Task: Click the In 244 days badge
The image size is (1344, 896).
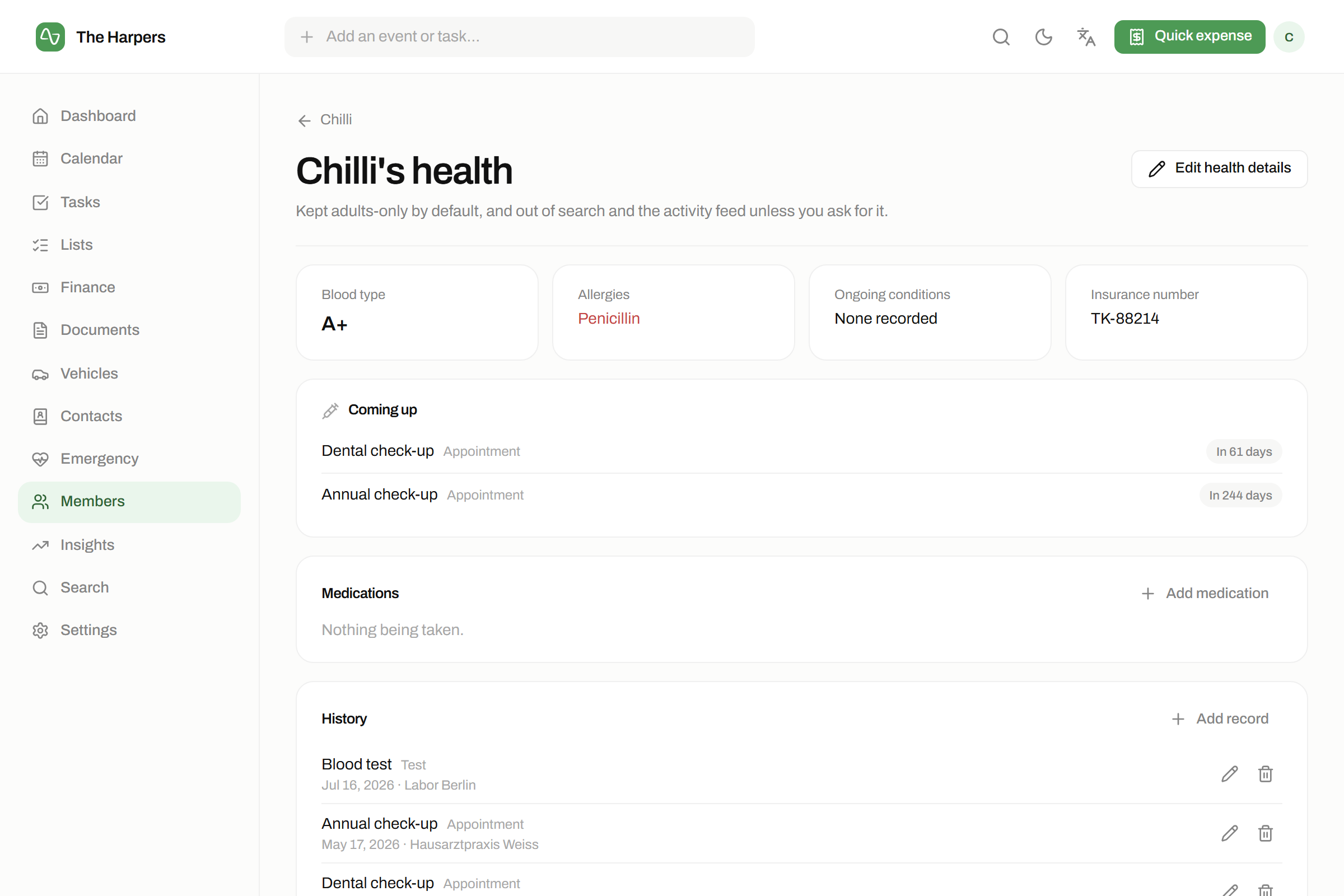Action: 1240,495
